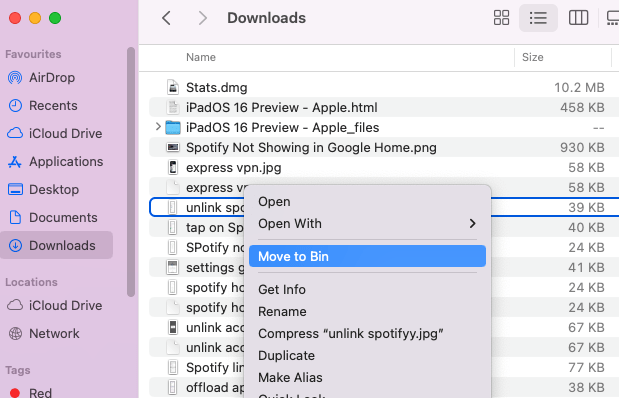This screenshot has width=619, height=398.
Task: Switch to column view
Action: (578, 18)
